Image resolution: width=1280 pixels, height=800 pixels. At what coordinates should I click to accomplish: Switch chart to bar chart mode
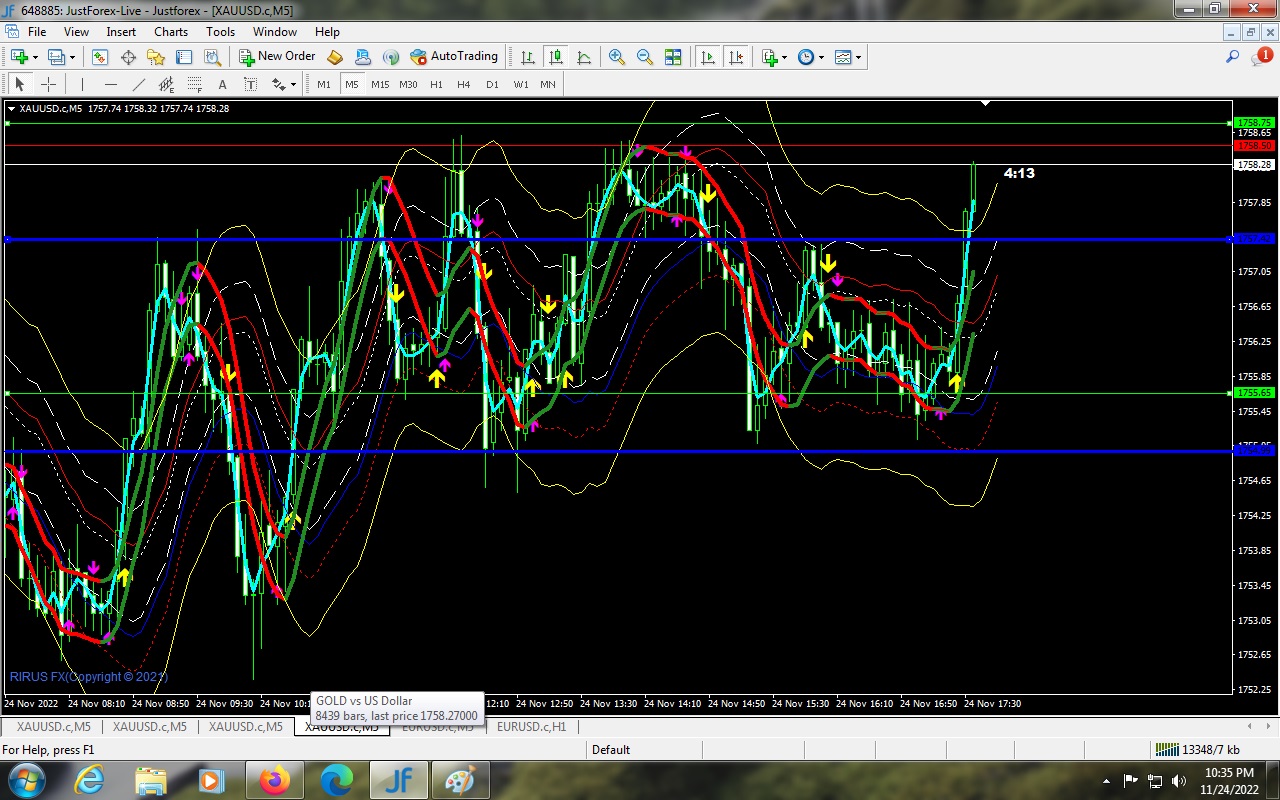click(528, 57)
